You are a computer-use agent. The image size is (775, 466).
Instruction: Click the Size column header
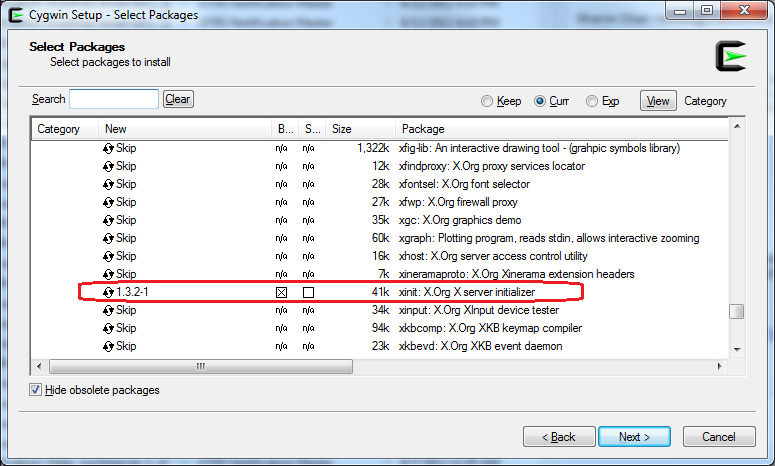[x=361, y=129]
